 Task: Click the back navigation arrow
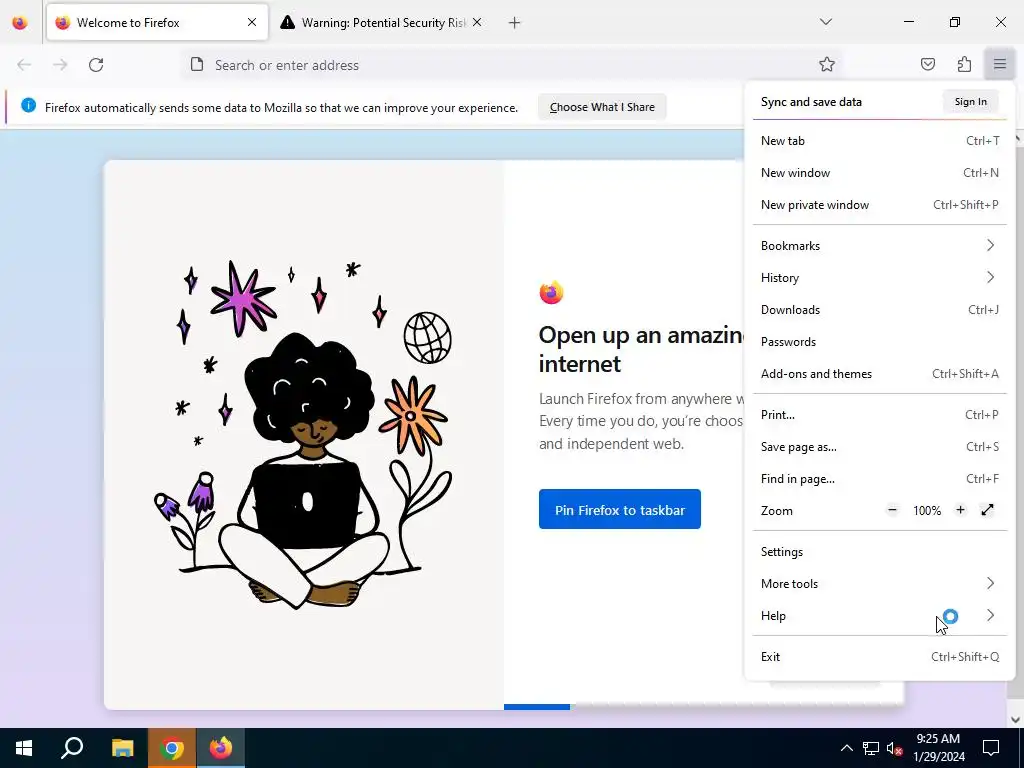[x=24, y=65]
